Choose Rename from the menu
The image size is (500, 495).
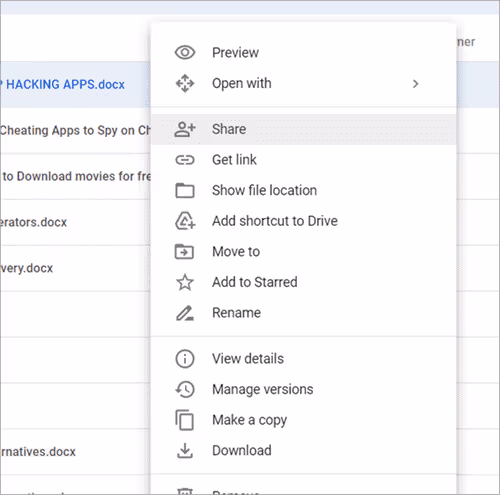[304, 313]
